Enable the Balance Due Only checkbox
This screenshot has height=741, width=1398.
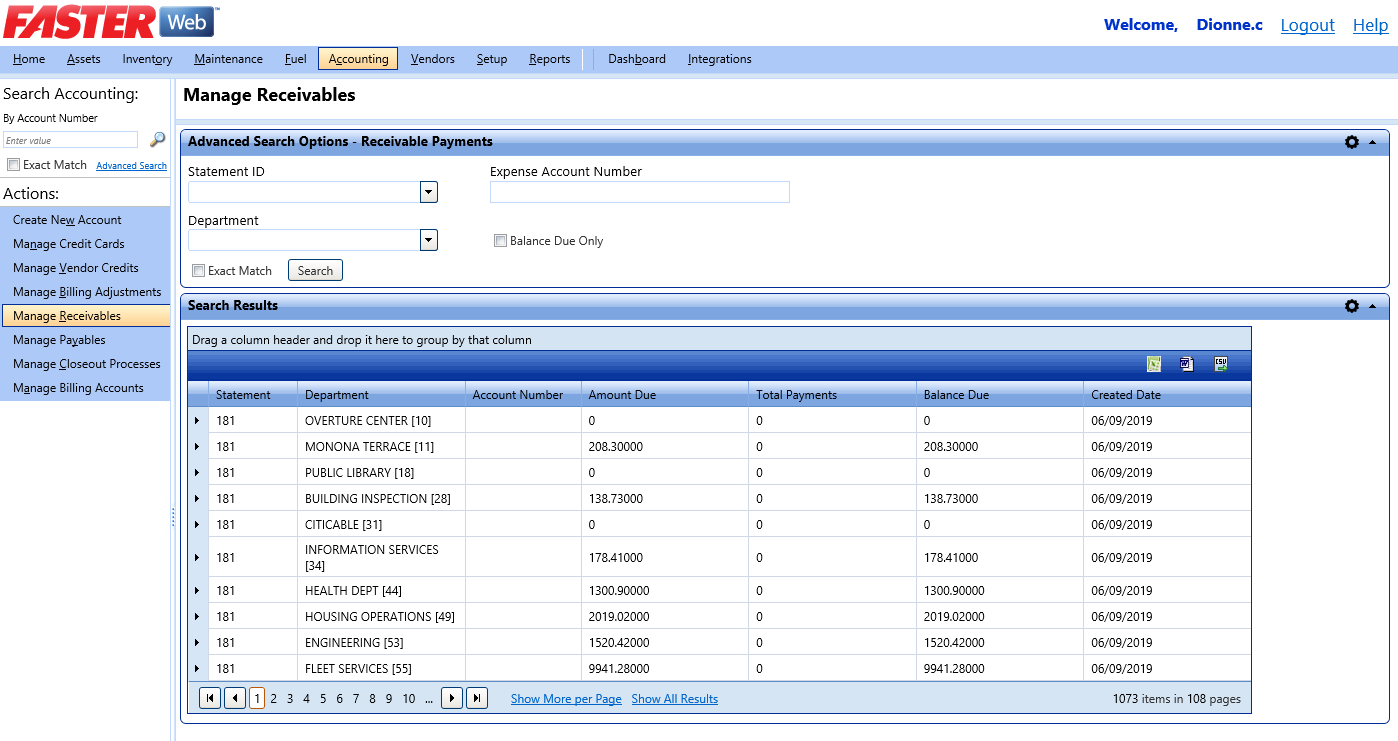click(500, 241)
